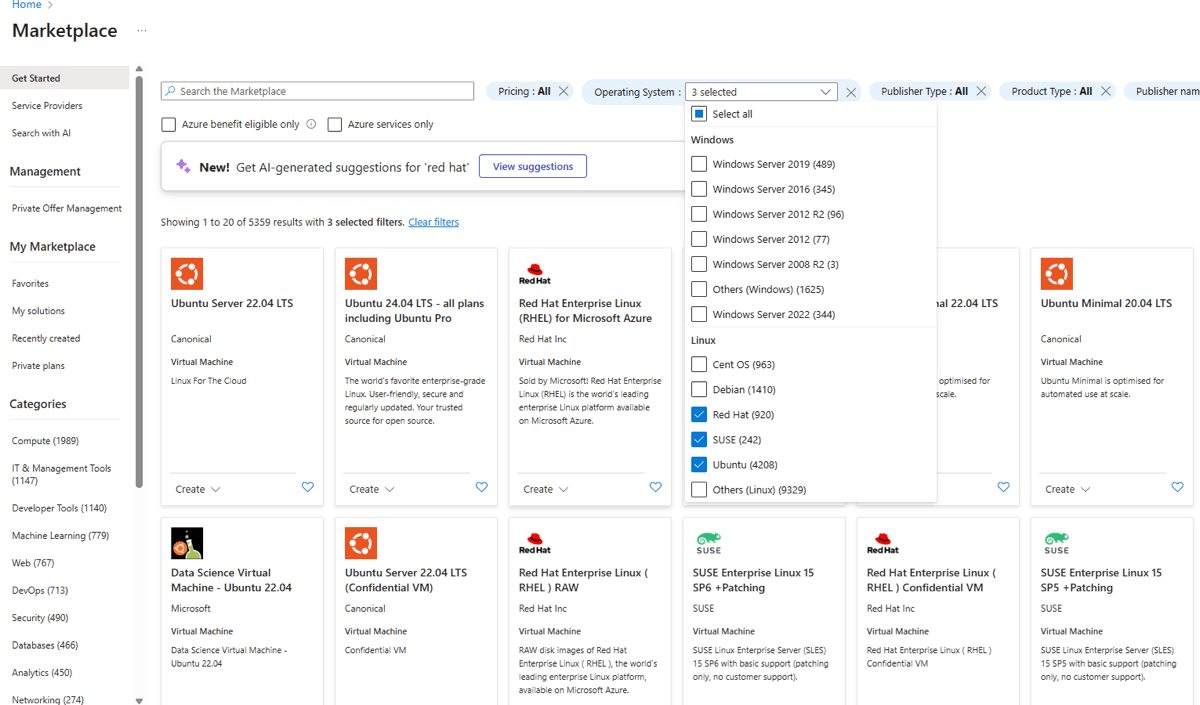
Task: Check the Windows Server 2019 checkbox
Action: point(698,163)
